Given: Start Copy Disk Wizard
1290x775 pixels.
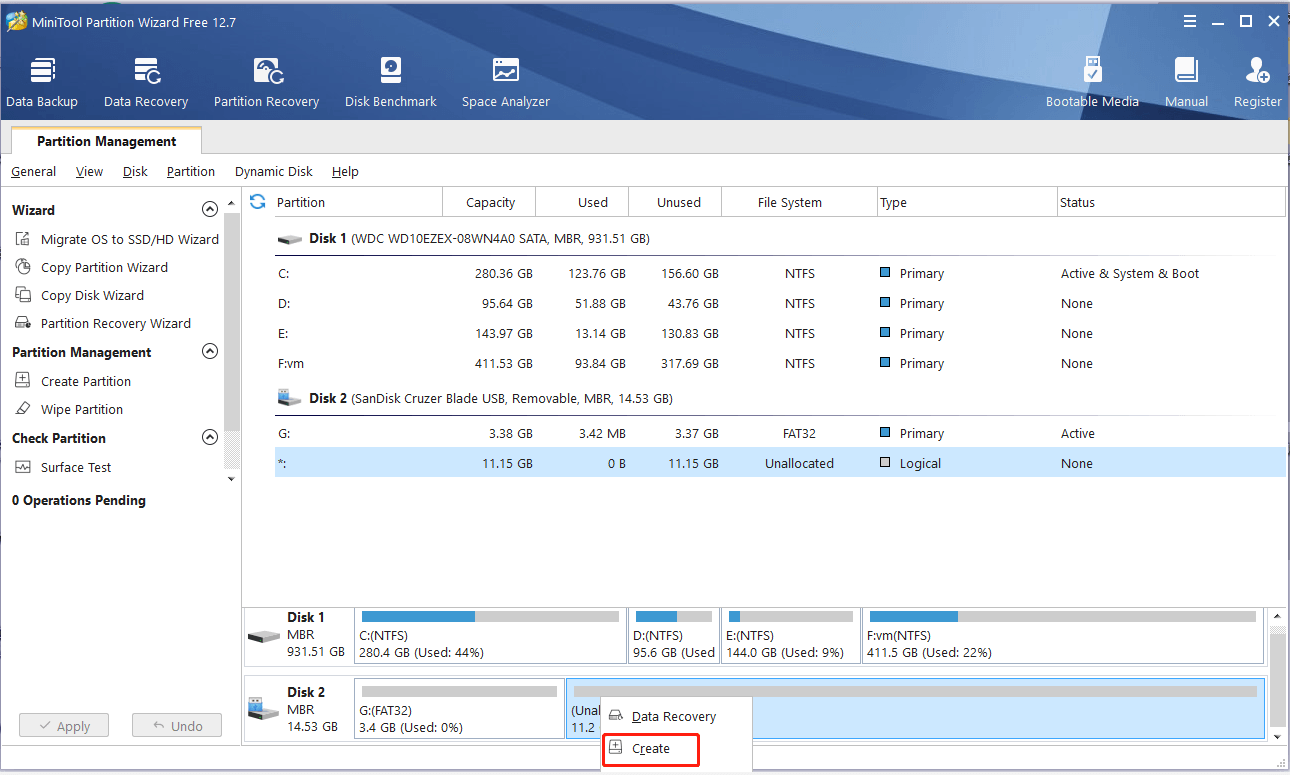Looking at the screenshot, I should point(92,295).
